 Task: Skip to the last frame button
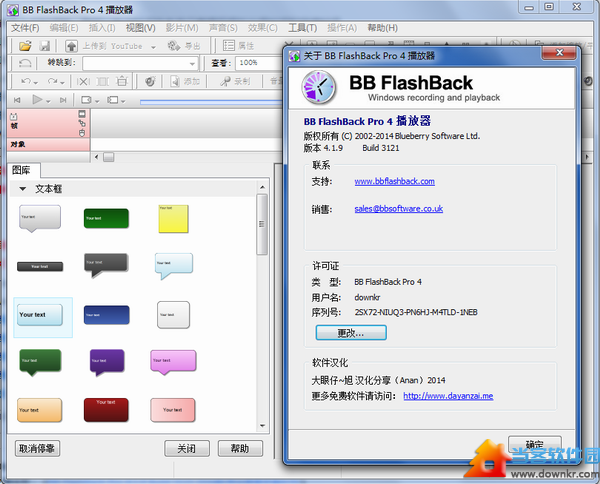63,100
